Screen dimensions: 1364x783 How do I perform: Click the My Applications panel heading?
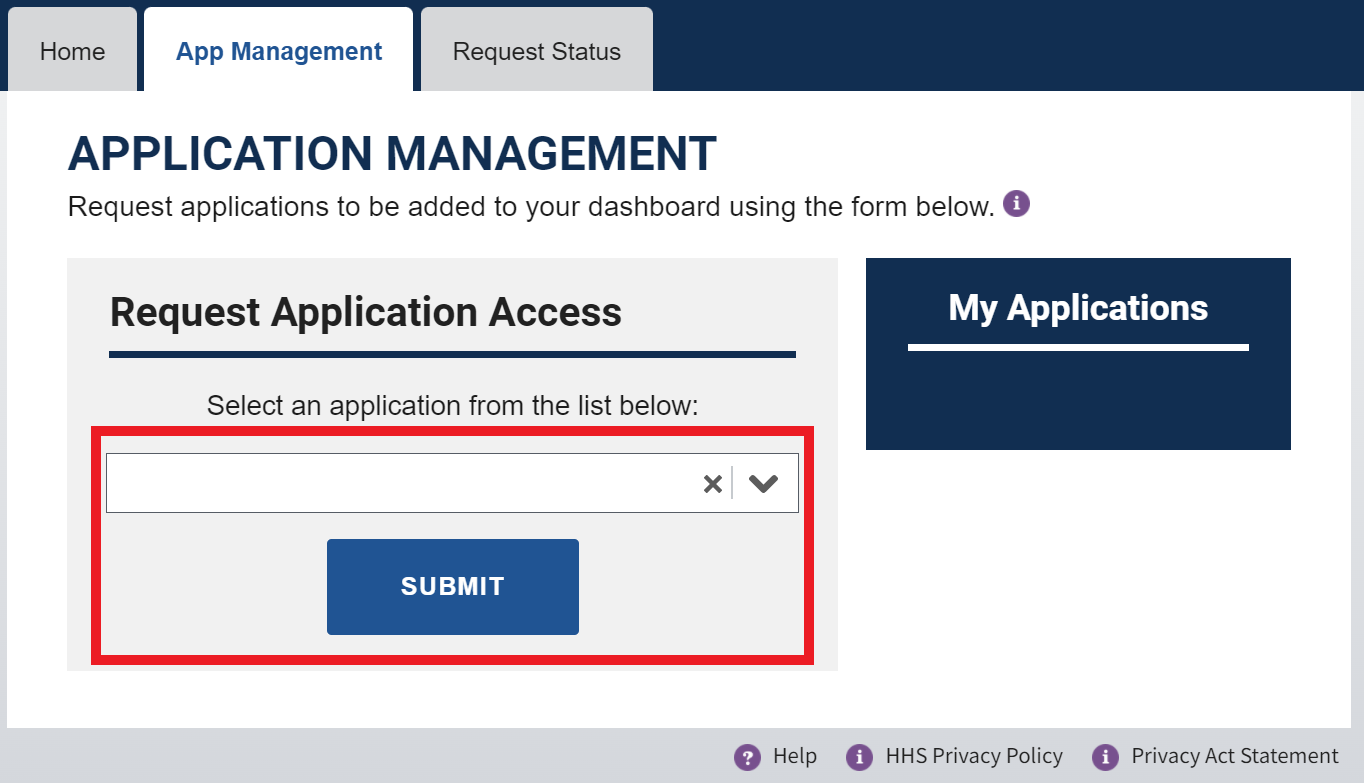1078,308
